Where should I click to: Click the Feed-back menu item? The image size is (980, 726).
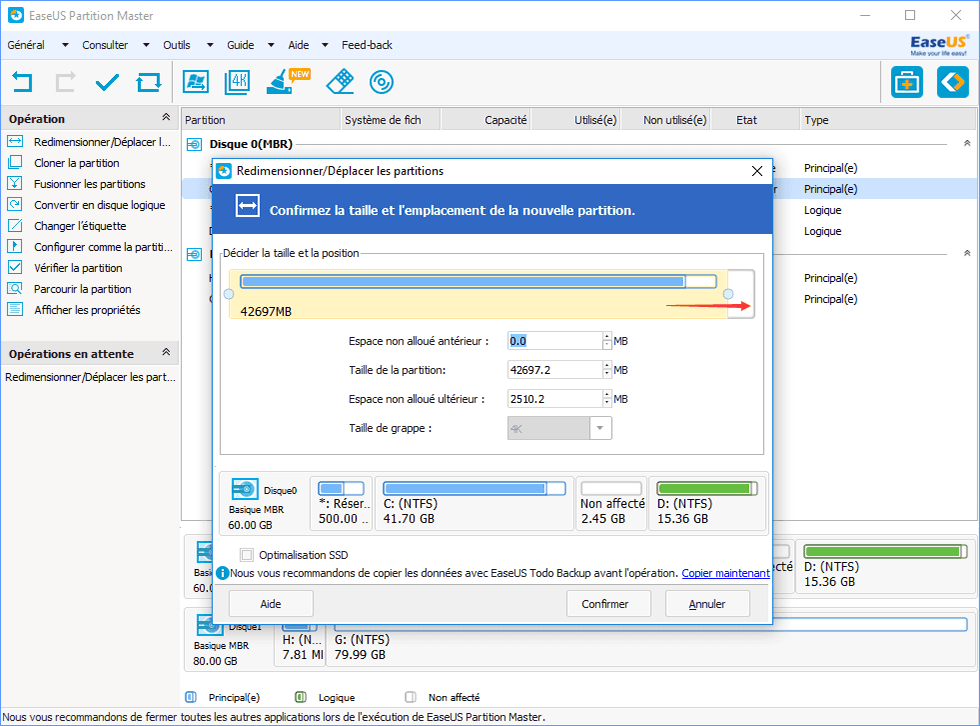point(367,45)
